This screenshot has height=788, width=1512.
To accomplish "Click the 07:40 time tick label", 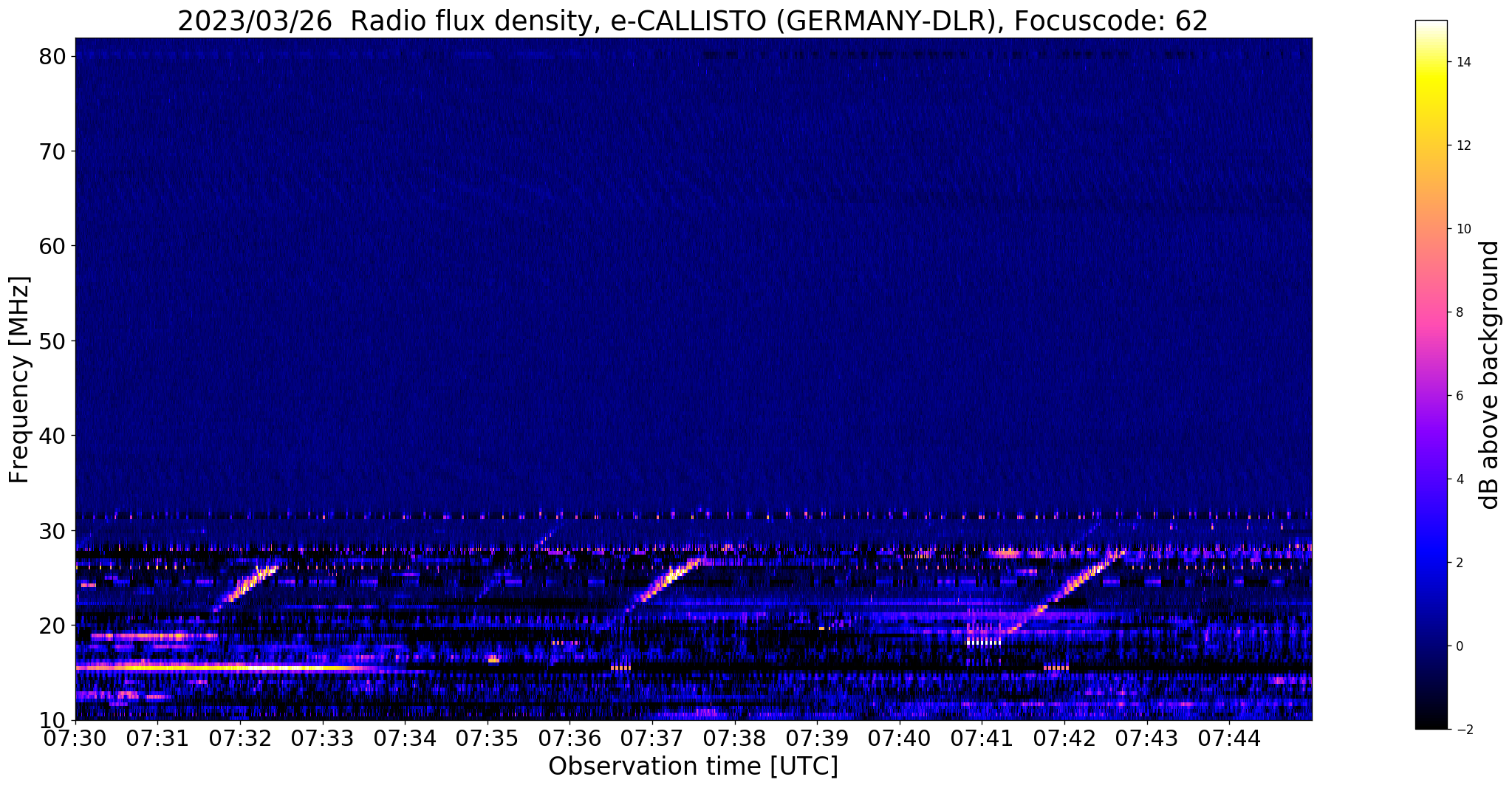I will [x=900, y=738].
